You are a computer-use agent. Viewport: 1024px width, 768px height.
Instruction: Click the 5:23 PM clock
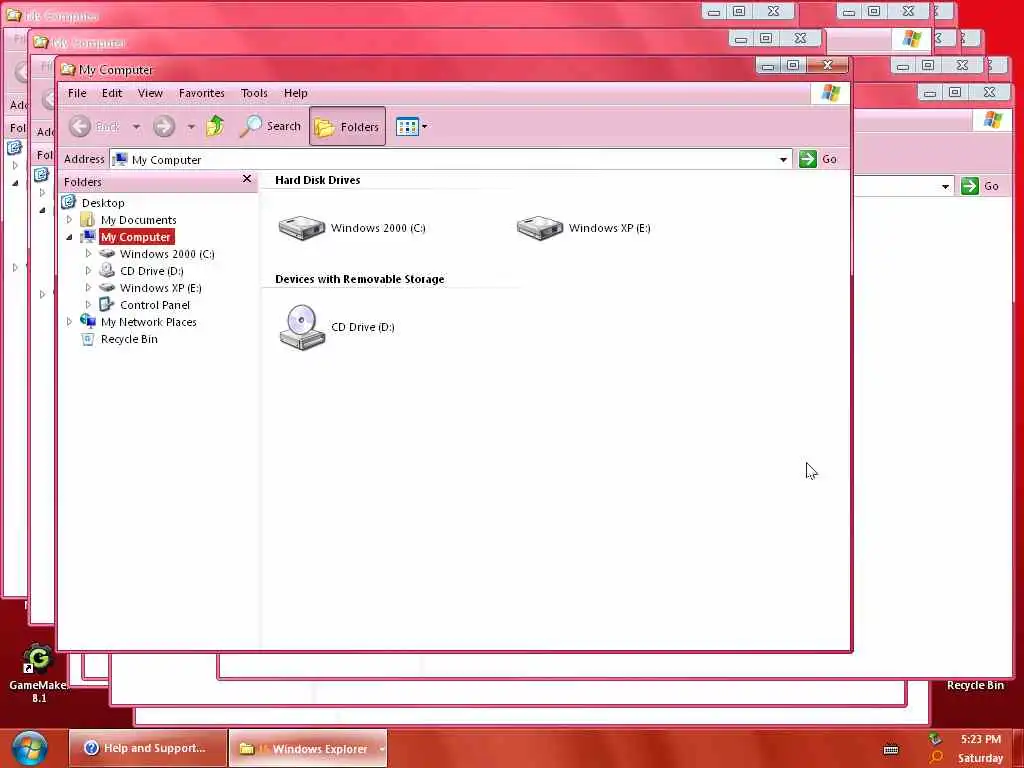tap(980, 739)
